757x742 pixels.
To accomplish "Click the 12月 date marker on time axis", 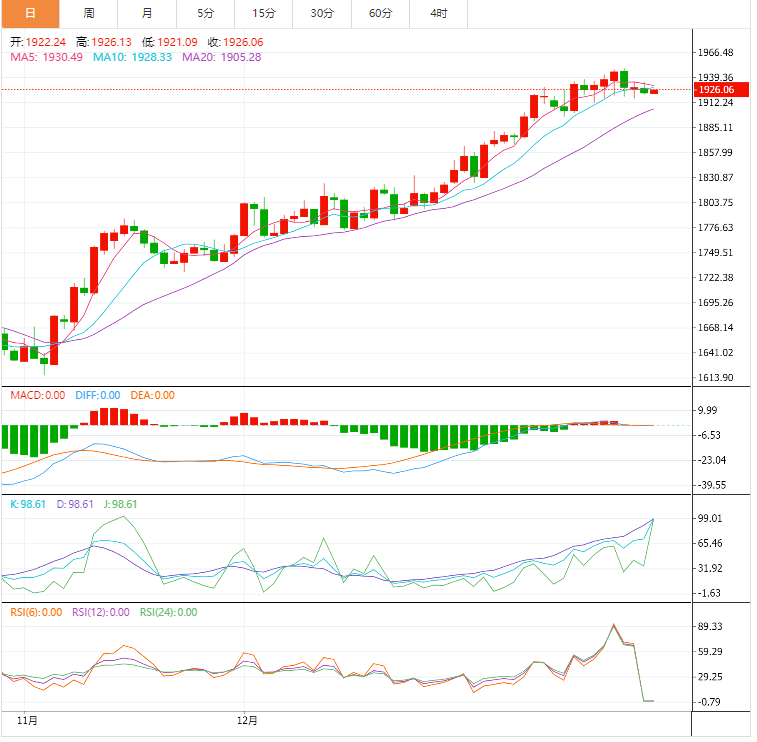I will coord(248,719).
